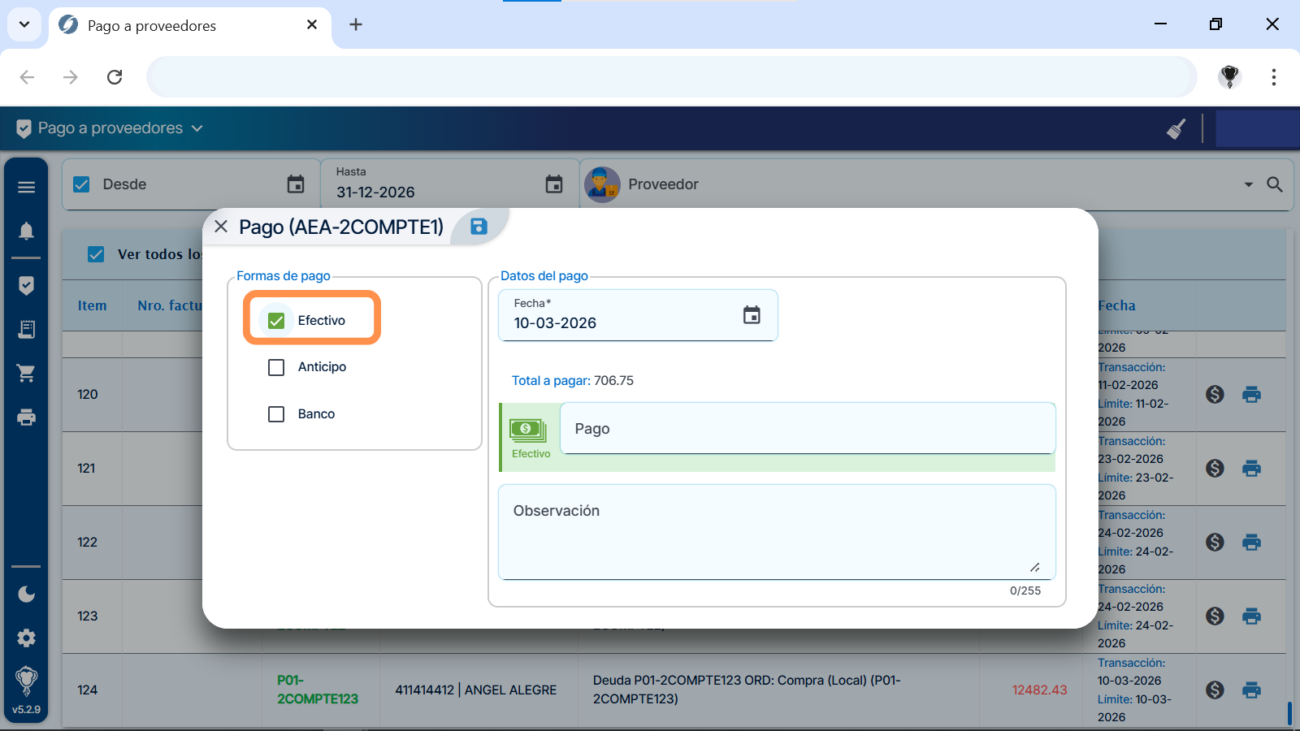The width and height of the screenshot is (1300, 731).
Task: Click the save disk icon in payment dialog
Action: [478, 227]
